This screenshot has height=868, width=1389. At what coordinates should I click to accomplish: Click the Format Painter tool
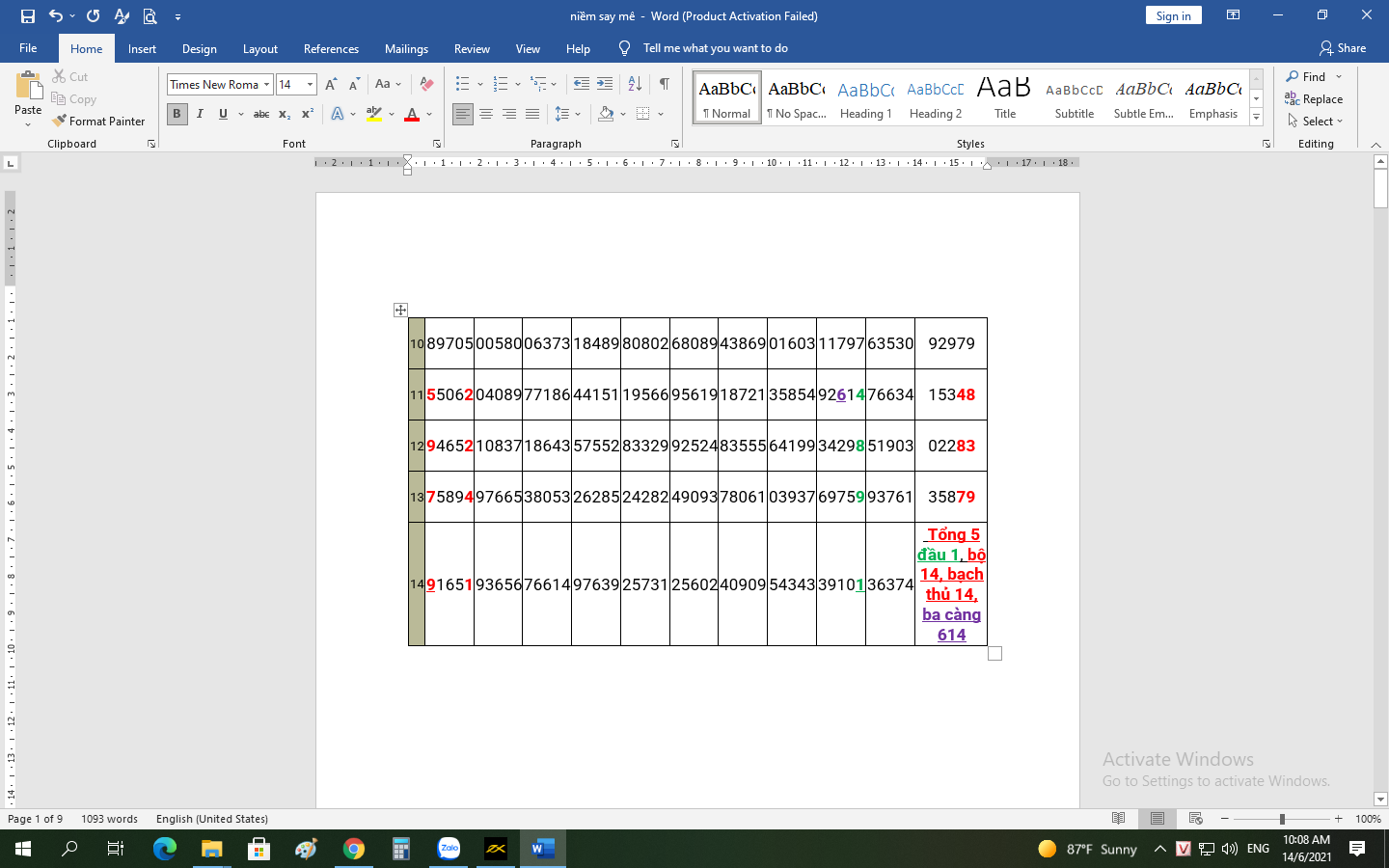[x=98, y=122]
